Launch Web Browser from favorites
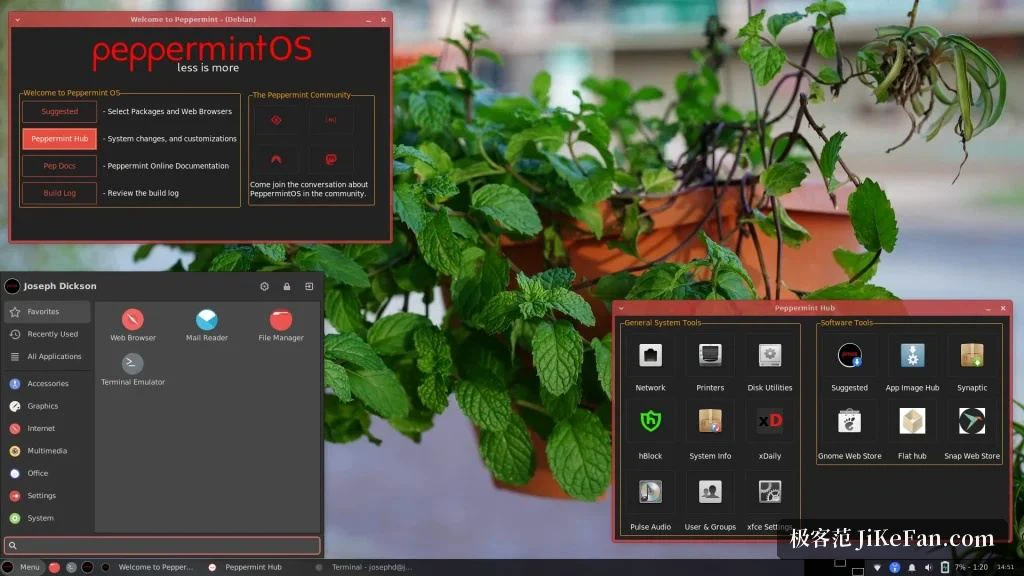The image size is (1024, 576). pos(133,325)
